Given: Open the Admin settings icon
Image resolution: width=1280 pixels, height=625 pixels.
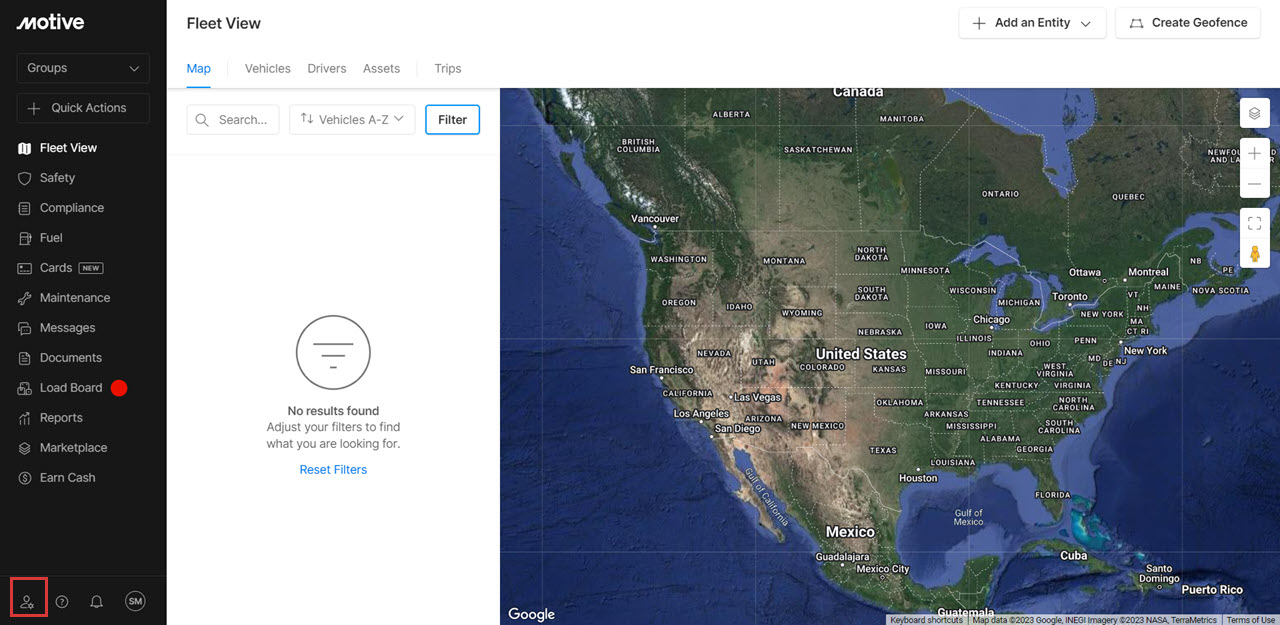Looking at the screenshot, I should pyautogui.click(x=27, y=601).
